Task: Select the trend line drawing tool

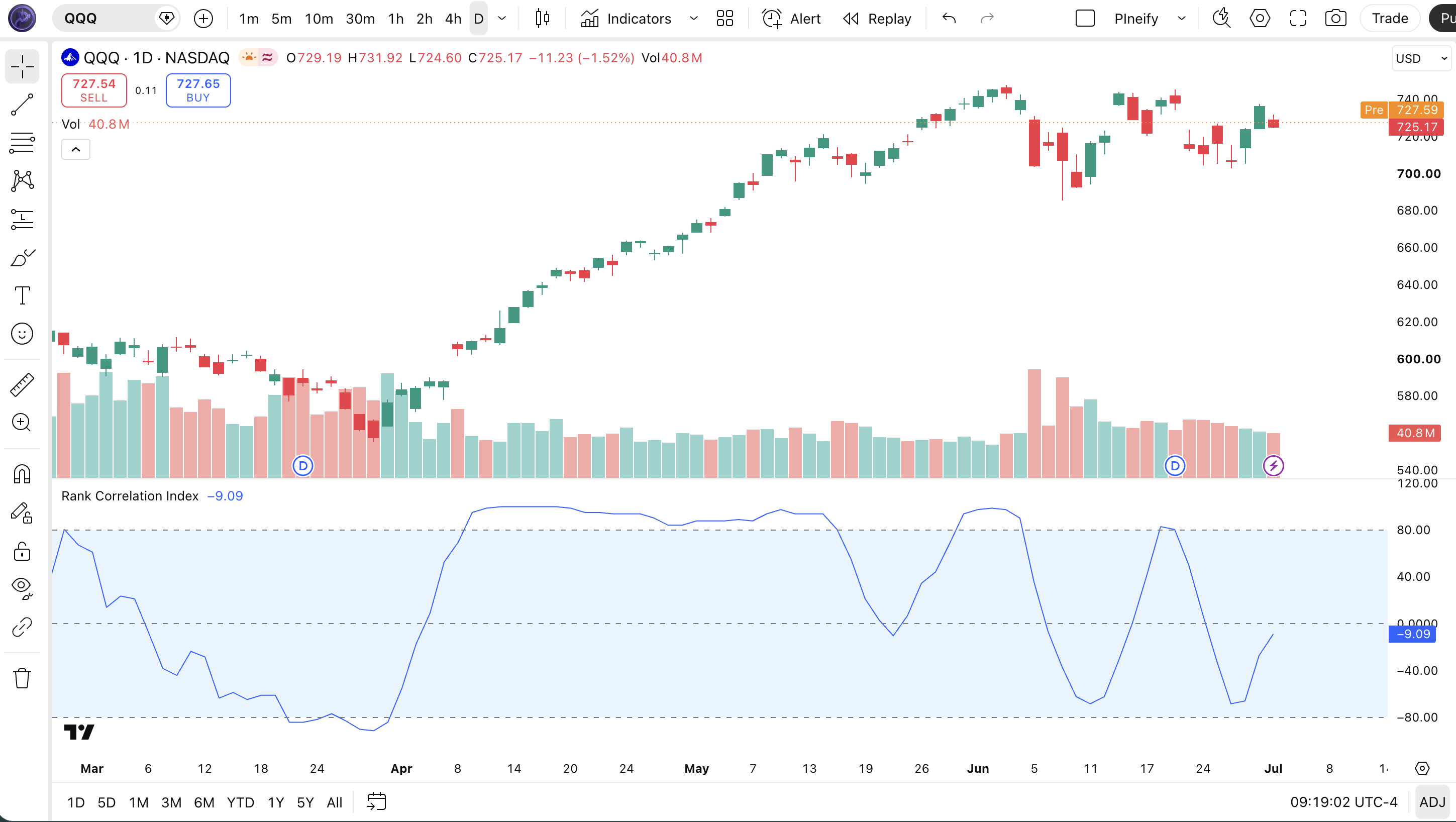Action: (x=22, y=105)
